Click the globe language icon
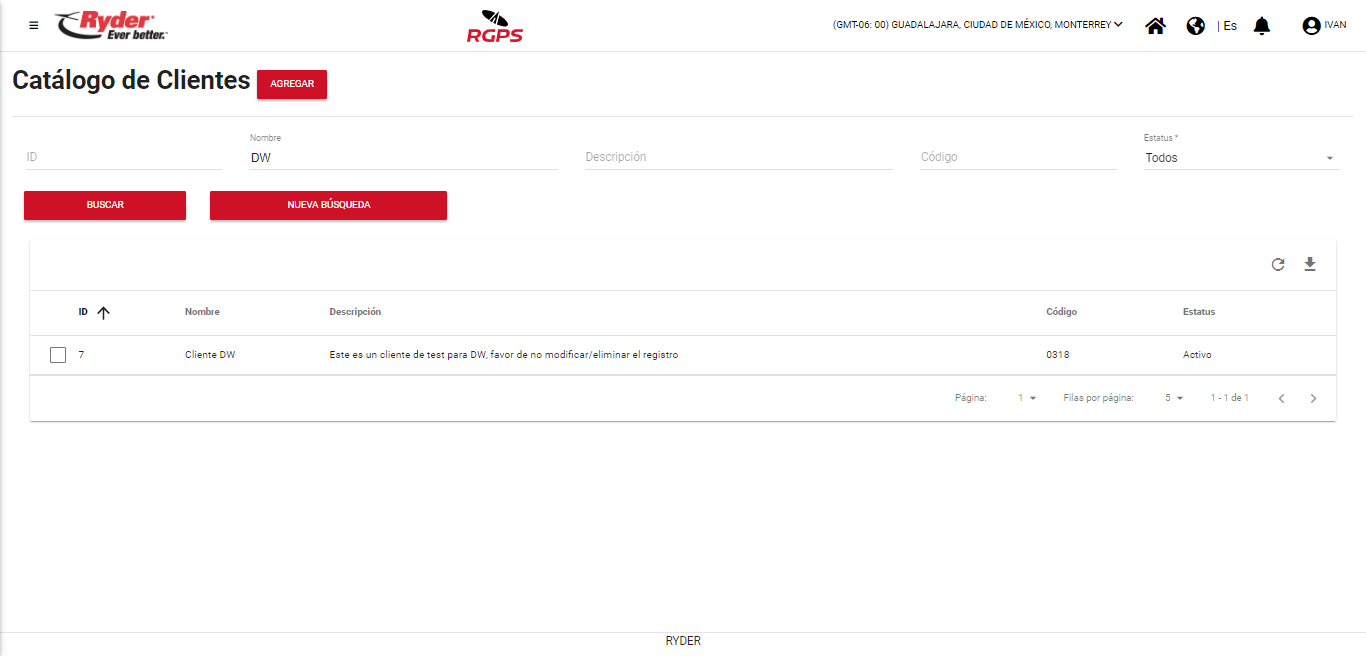 point(1195,26)
